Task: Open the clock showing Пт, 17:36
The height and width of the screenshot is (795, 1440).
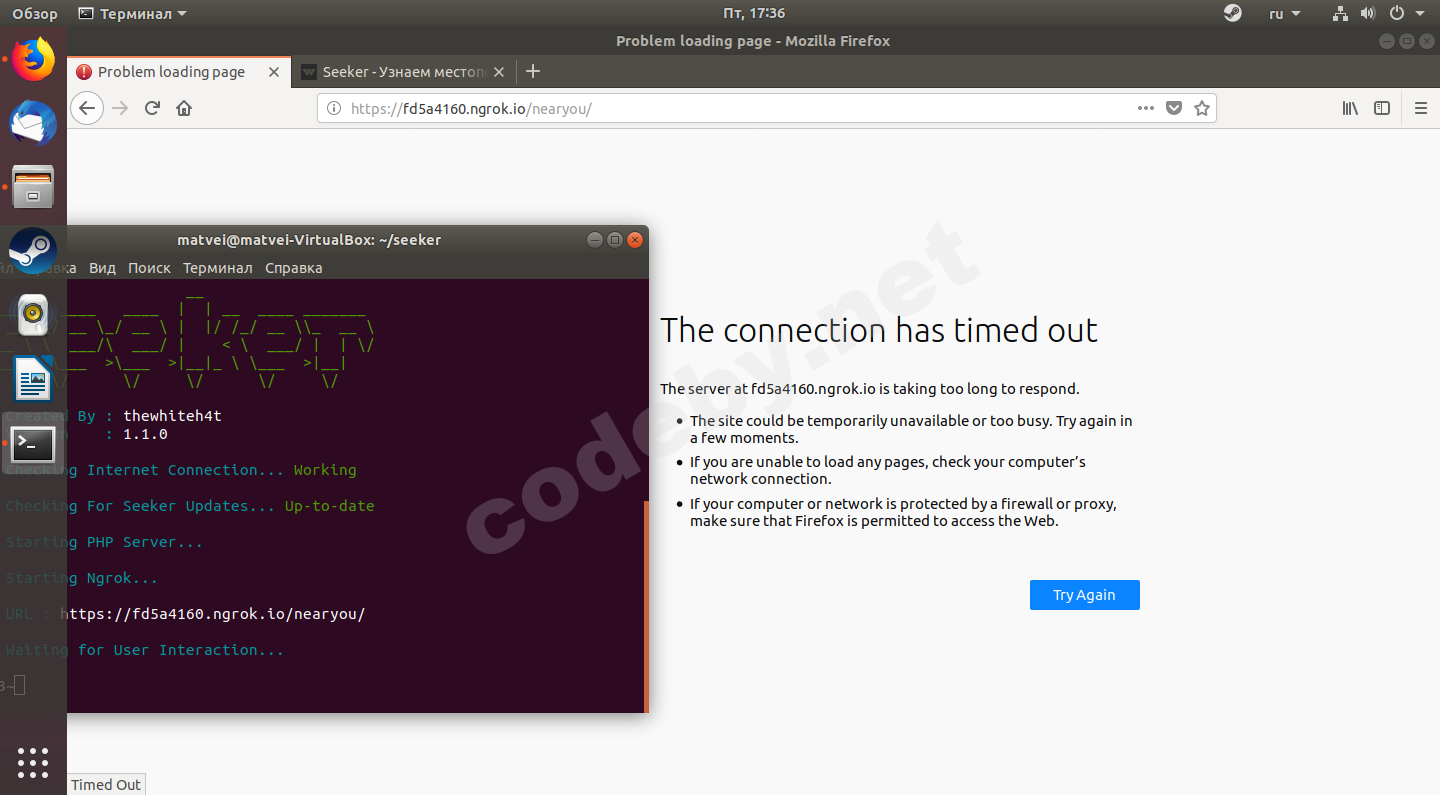Action: tap(753, 14)
